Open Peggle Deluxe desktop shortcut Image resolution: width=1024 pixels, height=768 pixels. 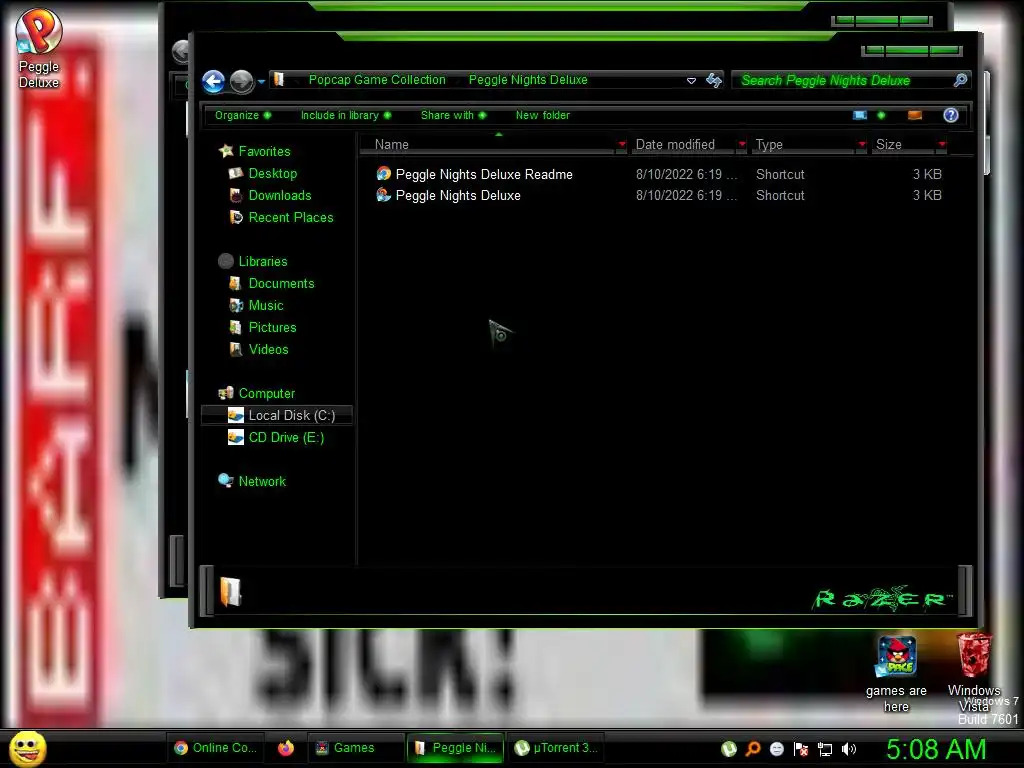[x=39, y=48]
